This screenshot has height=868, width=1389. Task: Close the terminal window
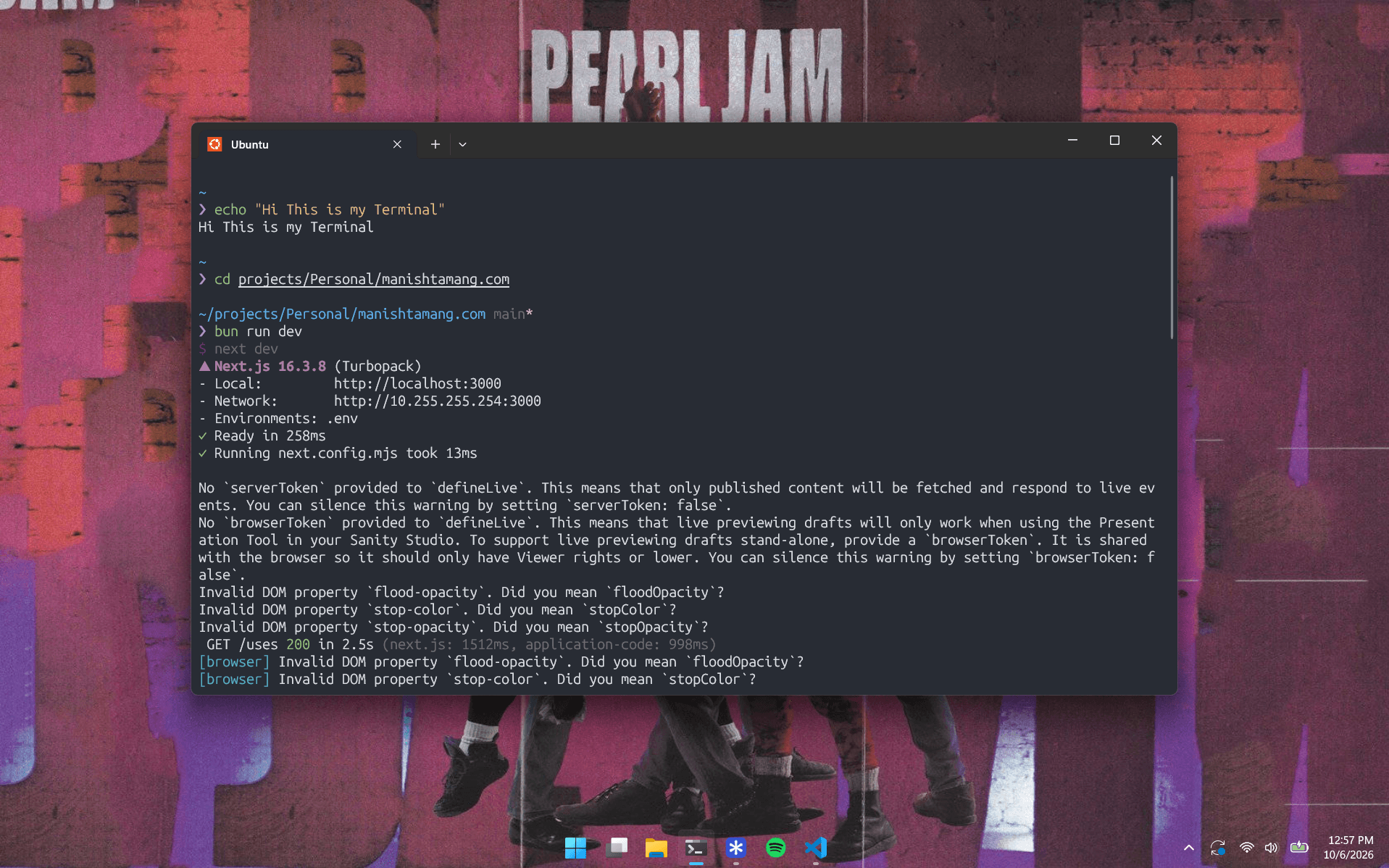pyautogui.click(x=1156, y=140)
